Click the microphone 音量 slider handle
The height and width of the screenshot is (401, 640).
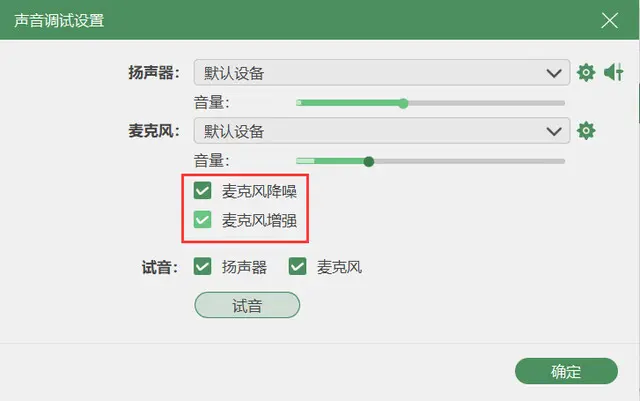(369, 162)
